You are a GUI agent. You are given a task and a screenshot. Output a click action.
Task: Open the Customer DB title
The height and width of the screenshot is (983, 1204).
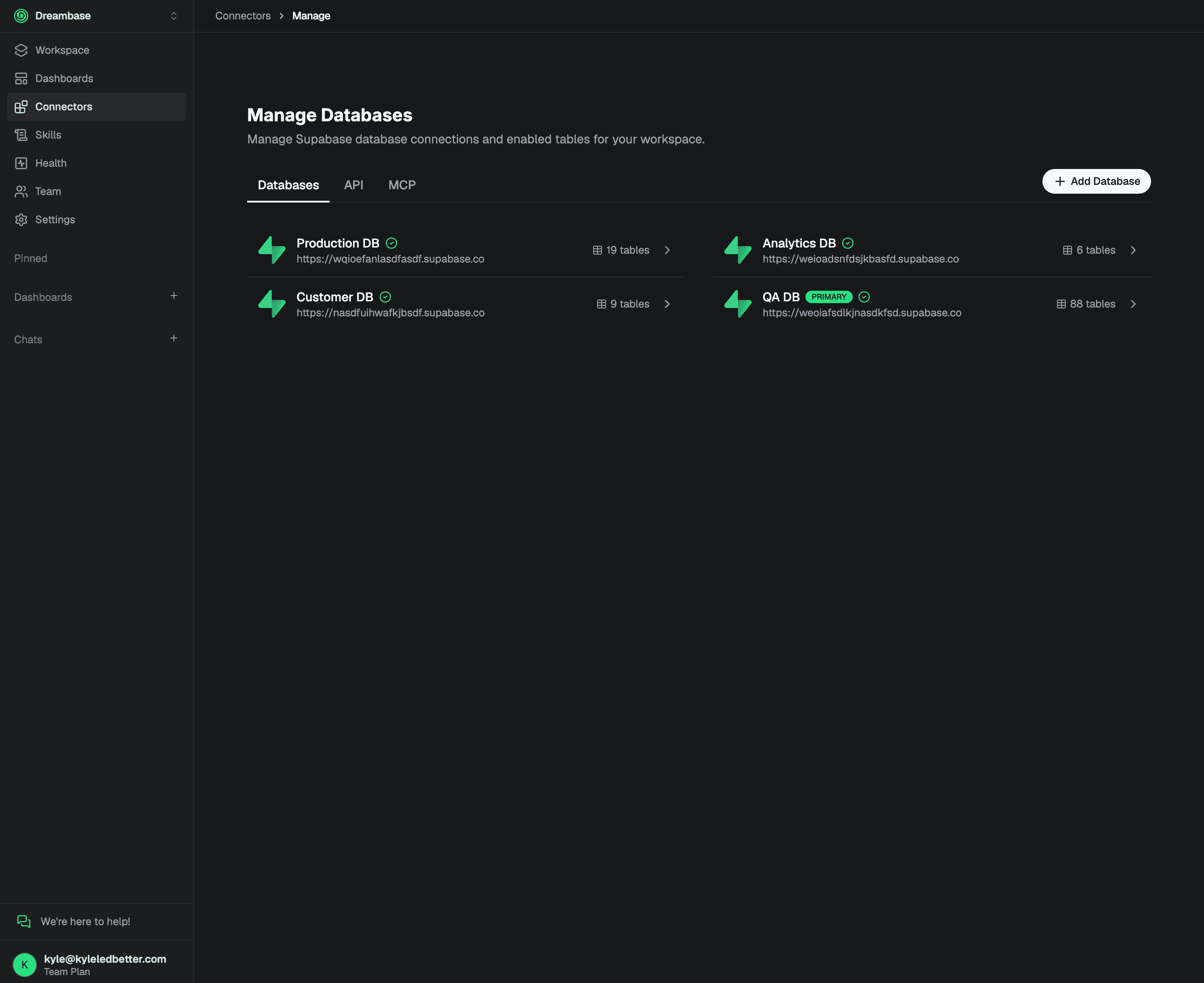point(335,297)
